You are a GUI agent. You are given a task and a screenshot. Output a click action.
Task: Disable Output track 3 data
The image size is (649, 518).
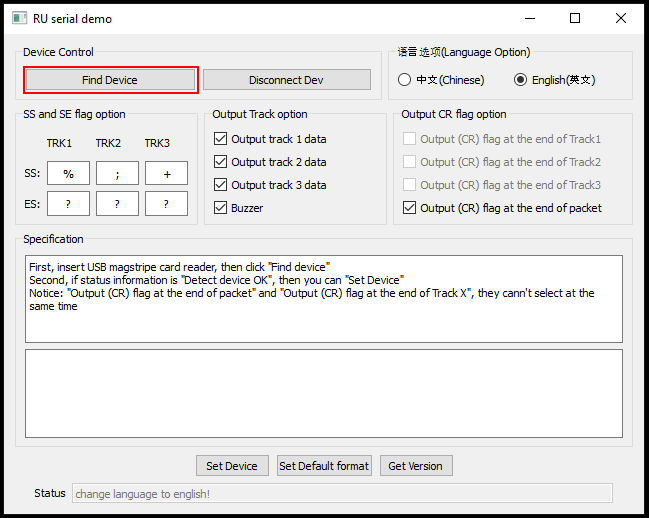click(221, 185)
